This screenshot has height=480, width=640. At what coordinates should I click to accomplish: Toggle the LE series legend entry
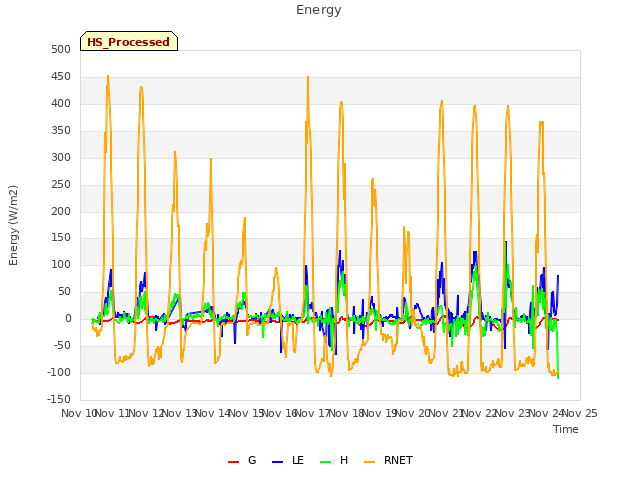(288, 460)
